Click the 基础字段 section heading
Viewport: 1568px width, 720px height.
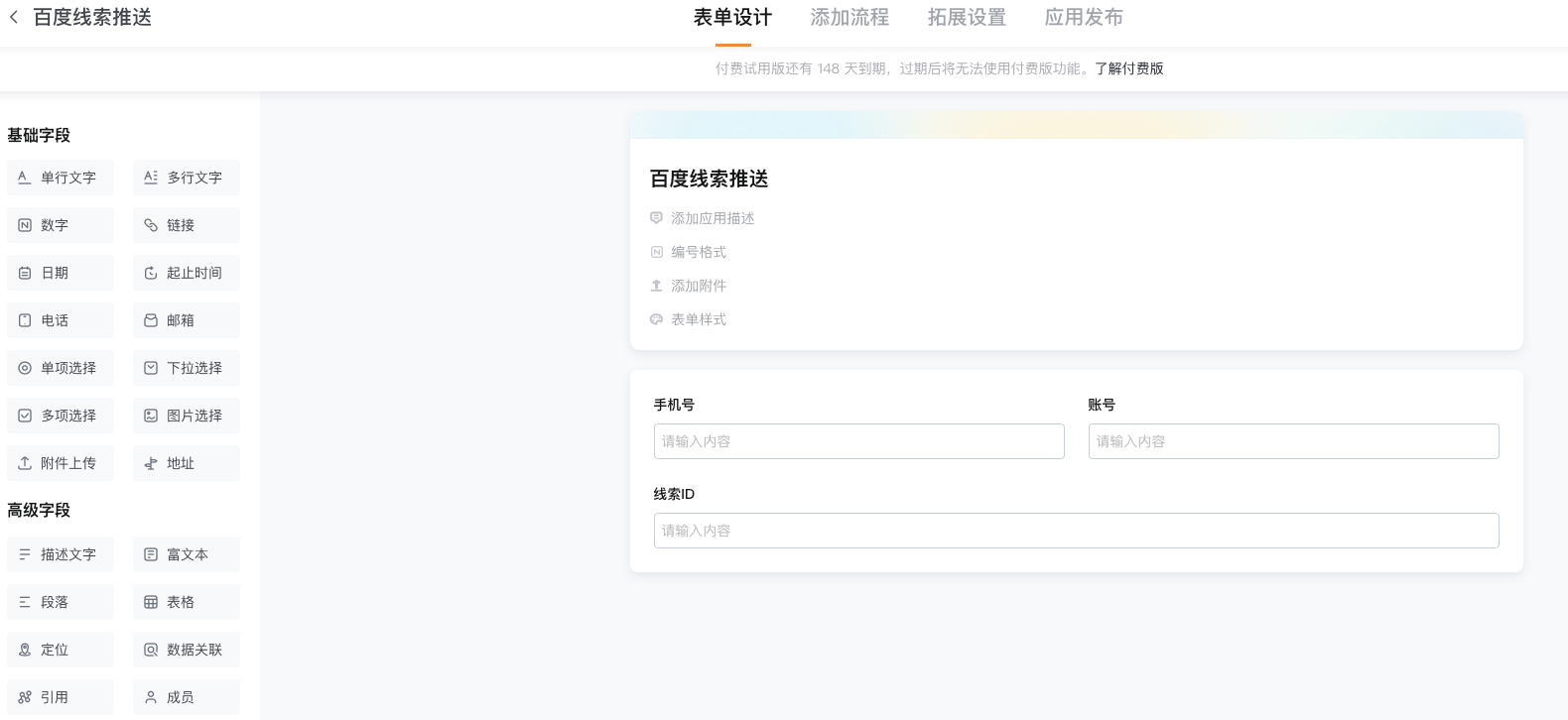pyautogui.click(x=39, y=135)
